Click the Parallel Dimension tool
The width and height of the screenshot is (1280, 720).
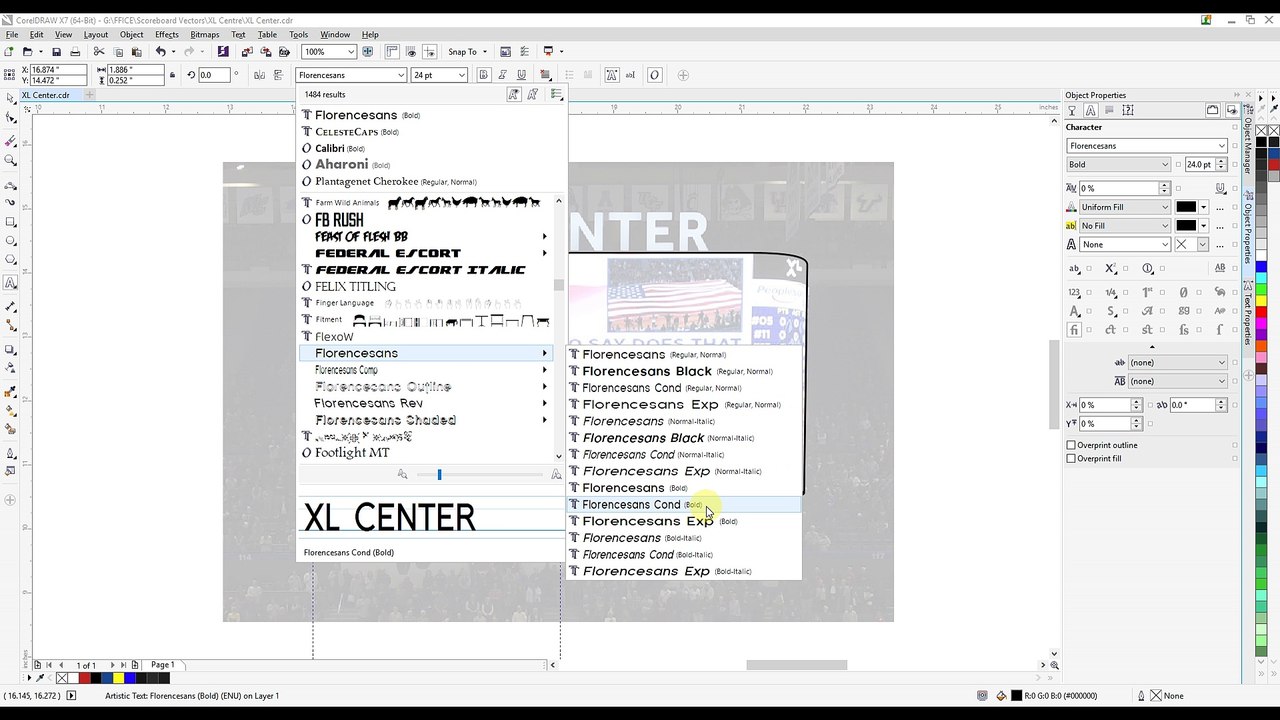tap(11, 306)
